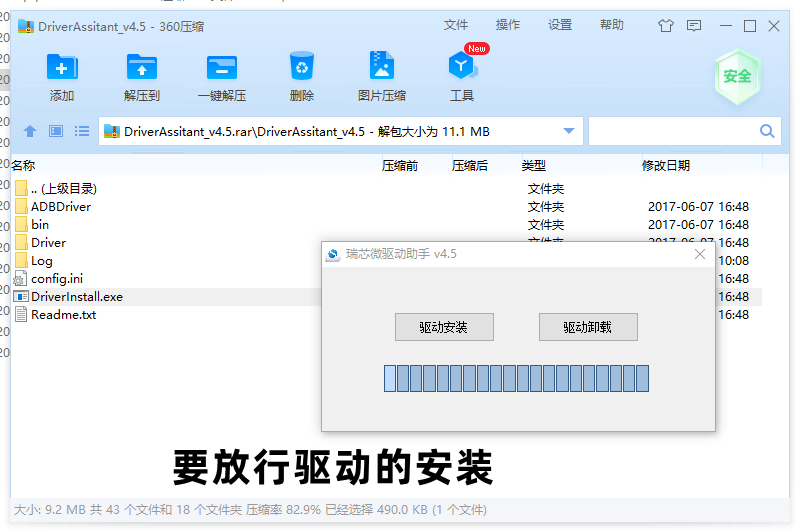
Task: Click the green 安全 security shield badge
Action: click(737, 76)
